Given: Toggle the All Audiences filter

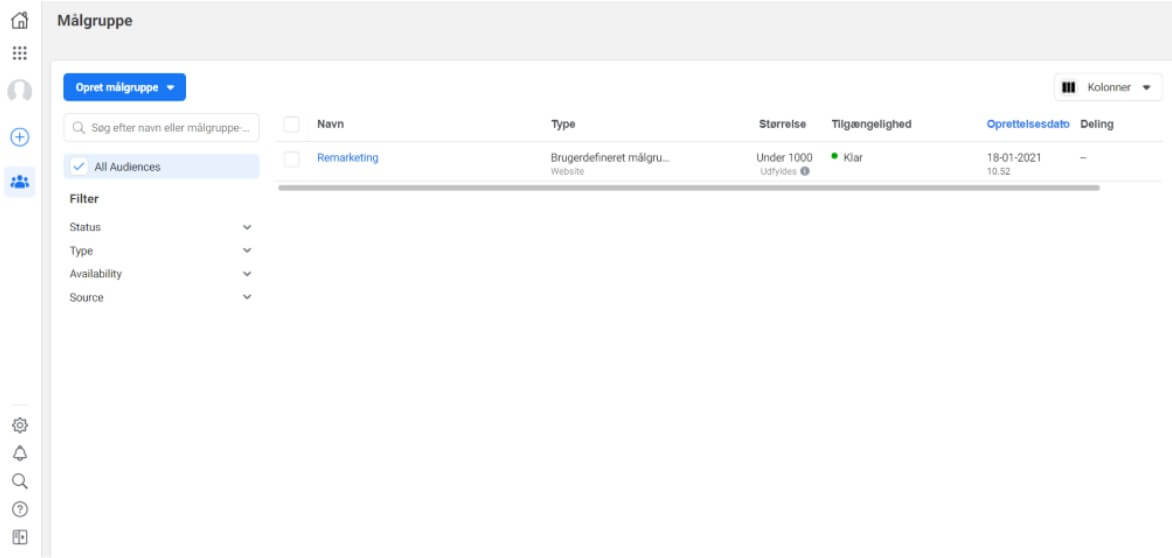Looking at the screenshot, I should [161, 167].
